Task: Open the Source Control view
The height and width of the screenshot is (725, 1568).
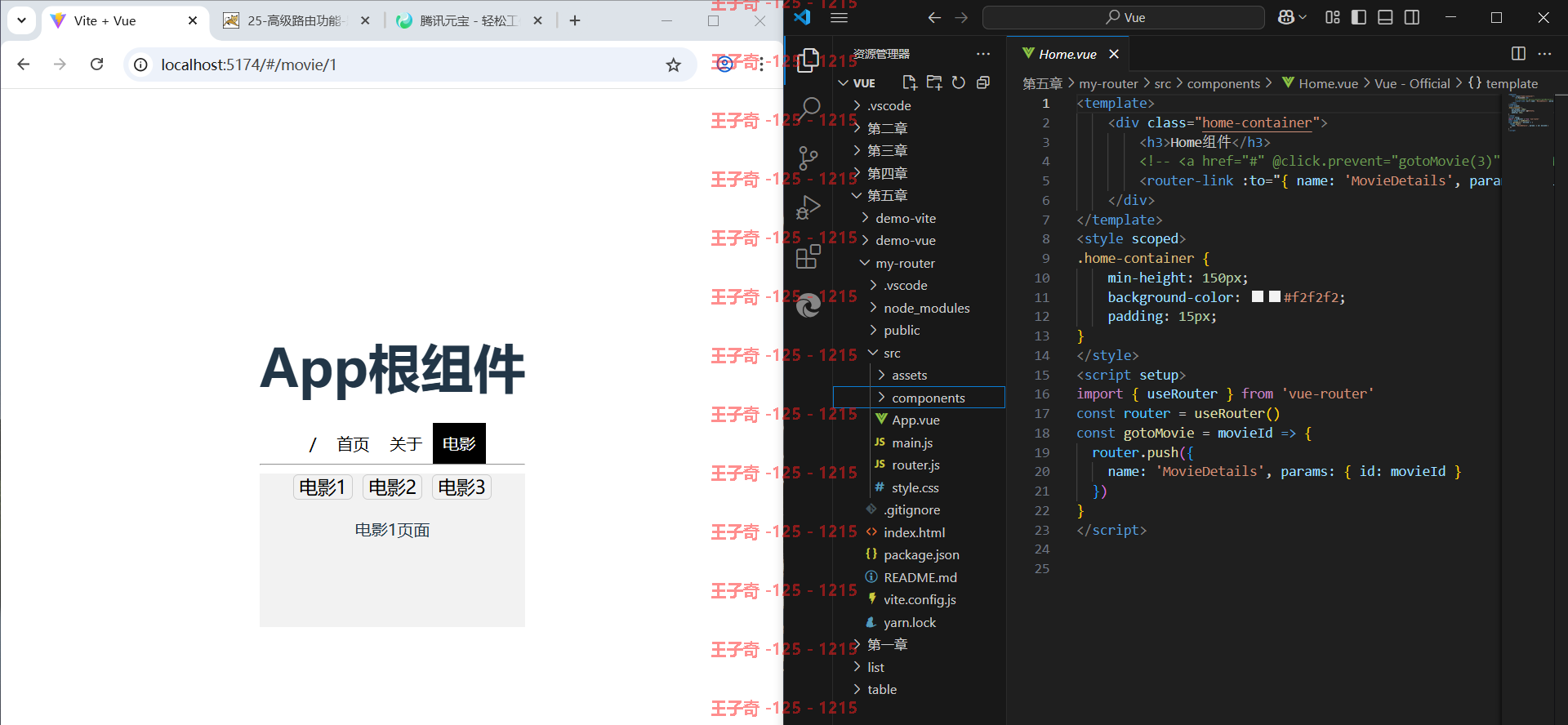Action: 808,158
